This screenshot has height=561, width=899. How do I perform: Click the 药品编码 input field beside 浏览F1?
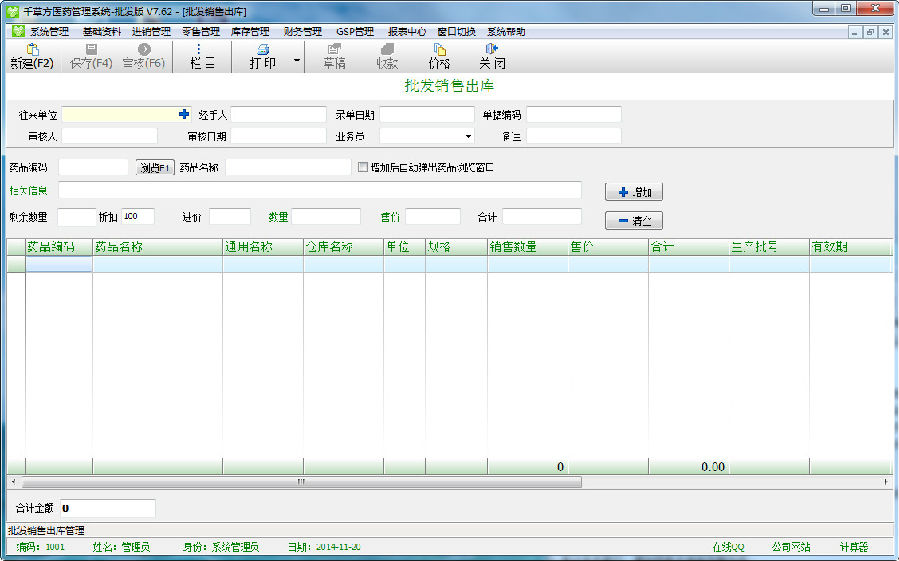tap(93, 167)
